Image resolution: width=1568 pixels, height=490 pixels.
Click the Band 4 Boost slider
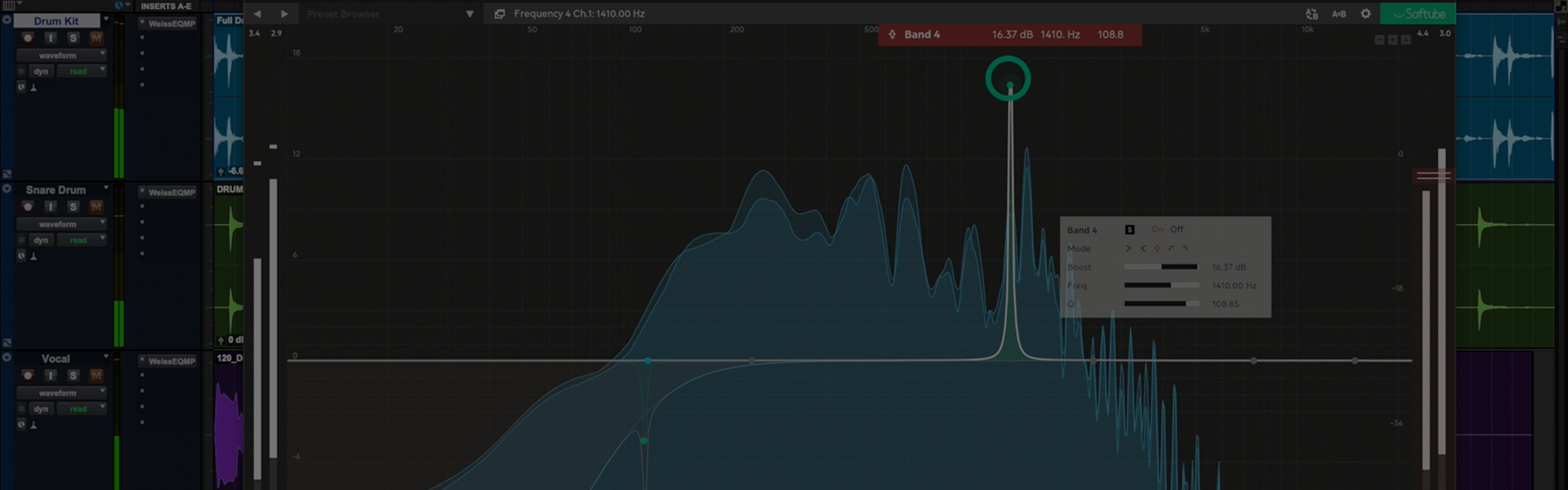pyautogui.click(x=1160, y=267)
